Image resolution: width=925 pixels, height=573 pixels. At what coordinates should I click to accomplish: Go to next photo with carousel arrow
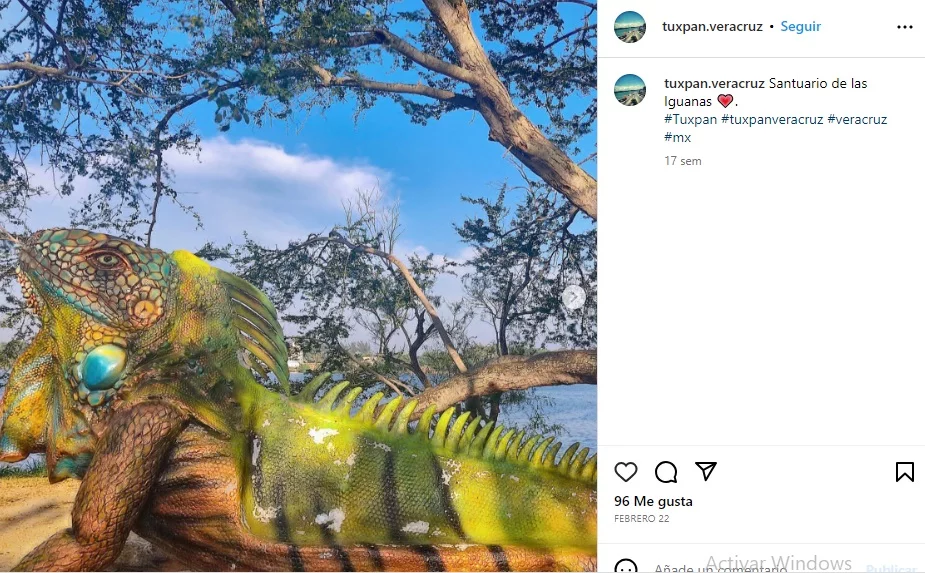tap(574, 297)
